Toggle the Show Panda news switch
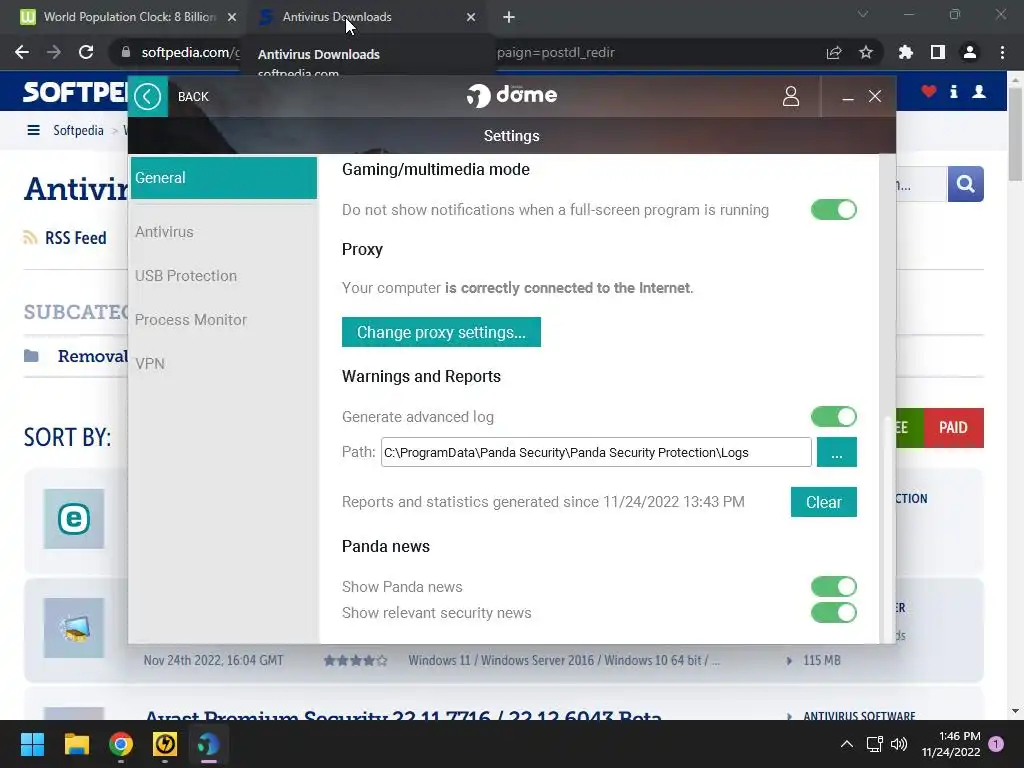This screenshot has height=768, width=1024. (833, 586)
